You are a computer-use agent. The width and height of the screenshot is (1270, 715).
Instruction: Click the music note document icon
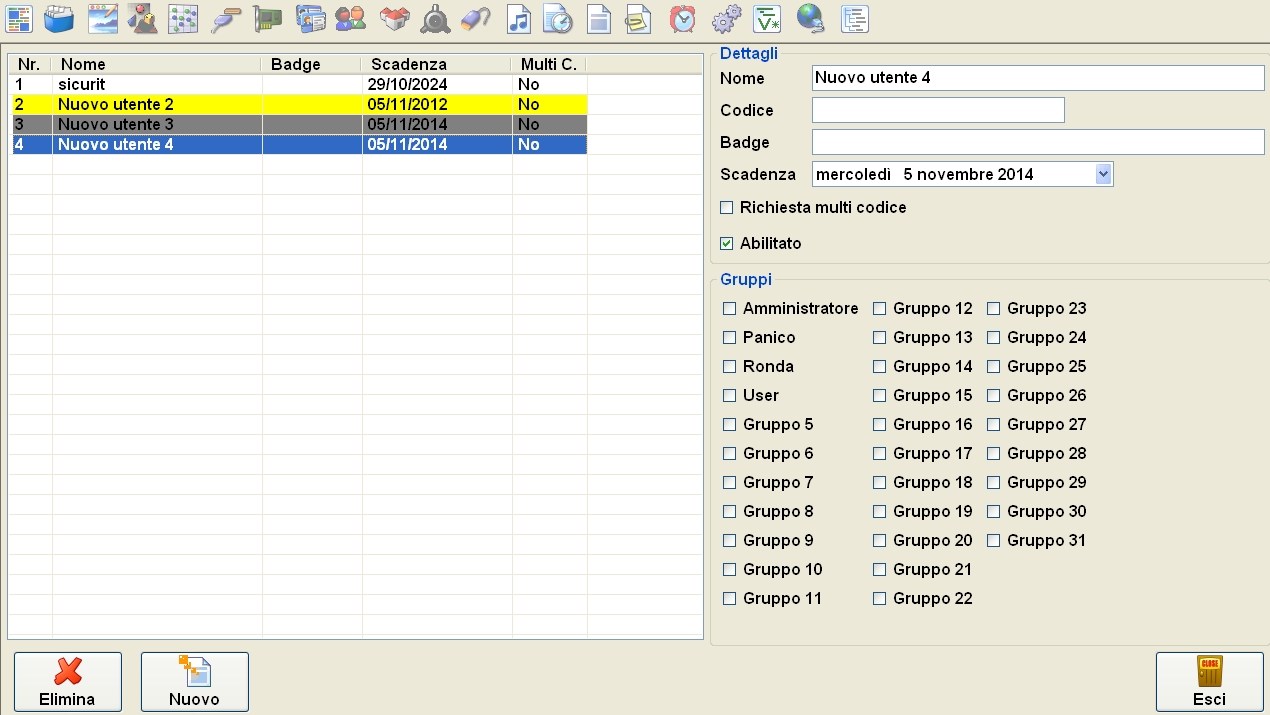coord(517,18)
